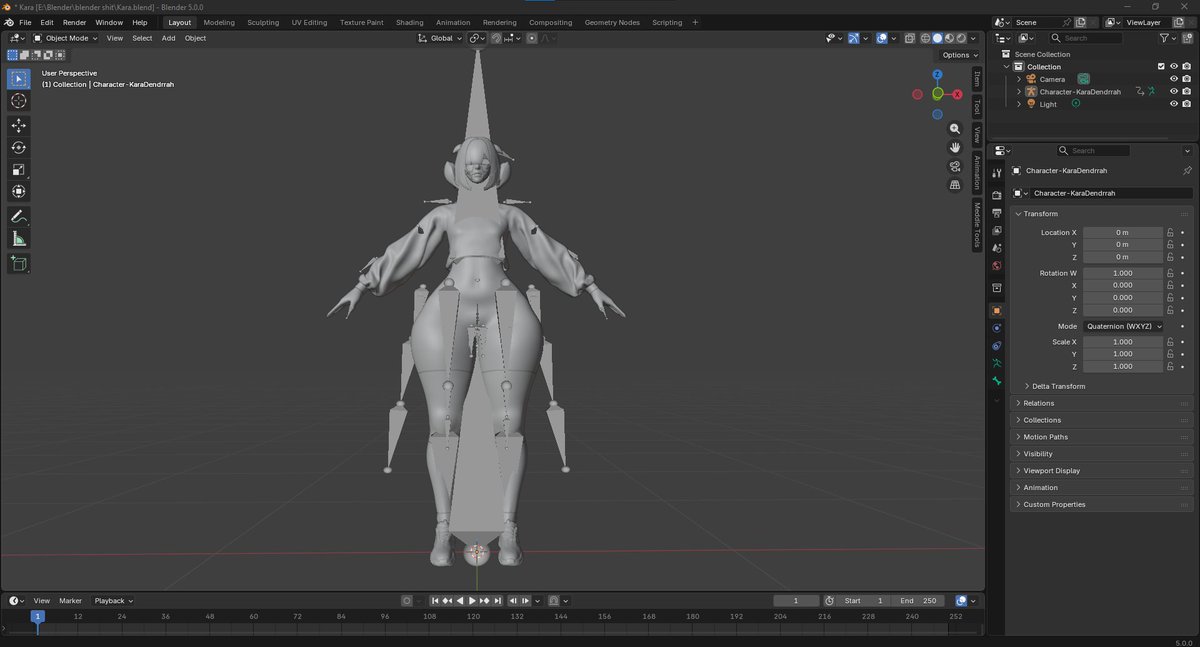Switch to Solid viewport shading

pos(937,38)
